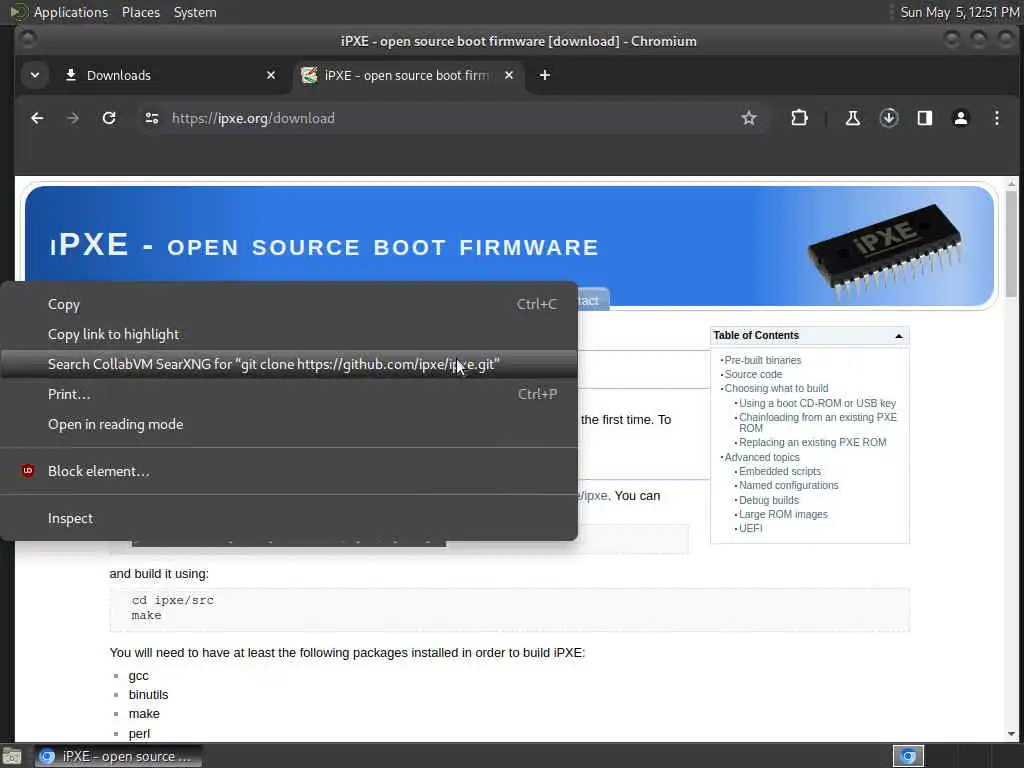Select the iPXE open source boot firmware tab
Image resolution: width=1024 pixels, height=768 pixels.
[408, 75]
